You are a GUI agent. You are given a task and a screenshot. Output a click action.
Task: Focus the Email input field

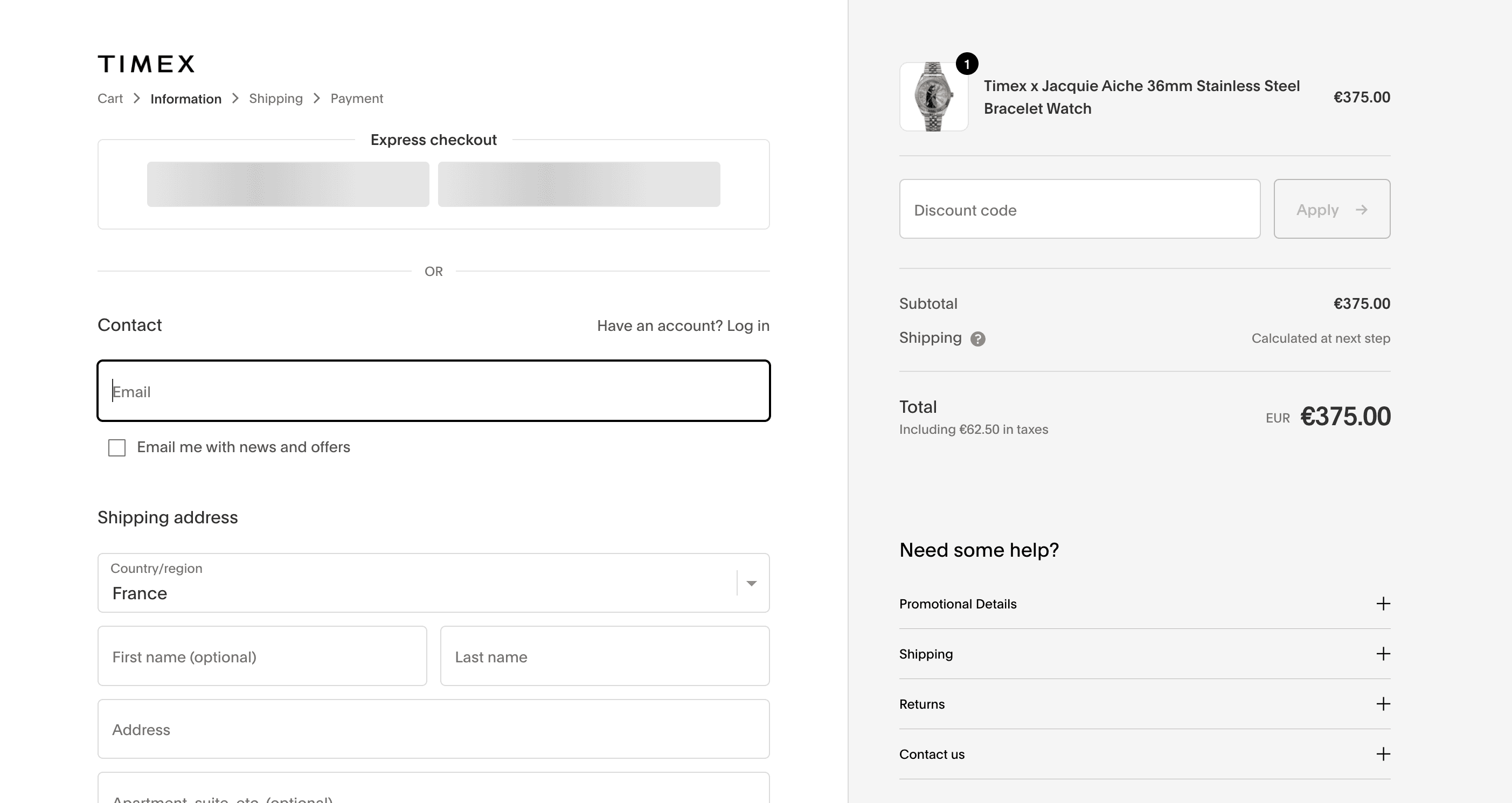point(433,391)
